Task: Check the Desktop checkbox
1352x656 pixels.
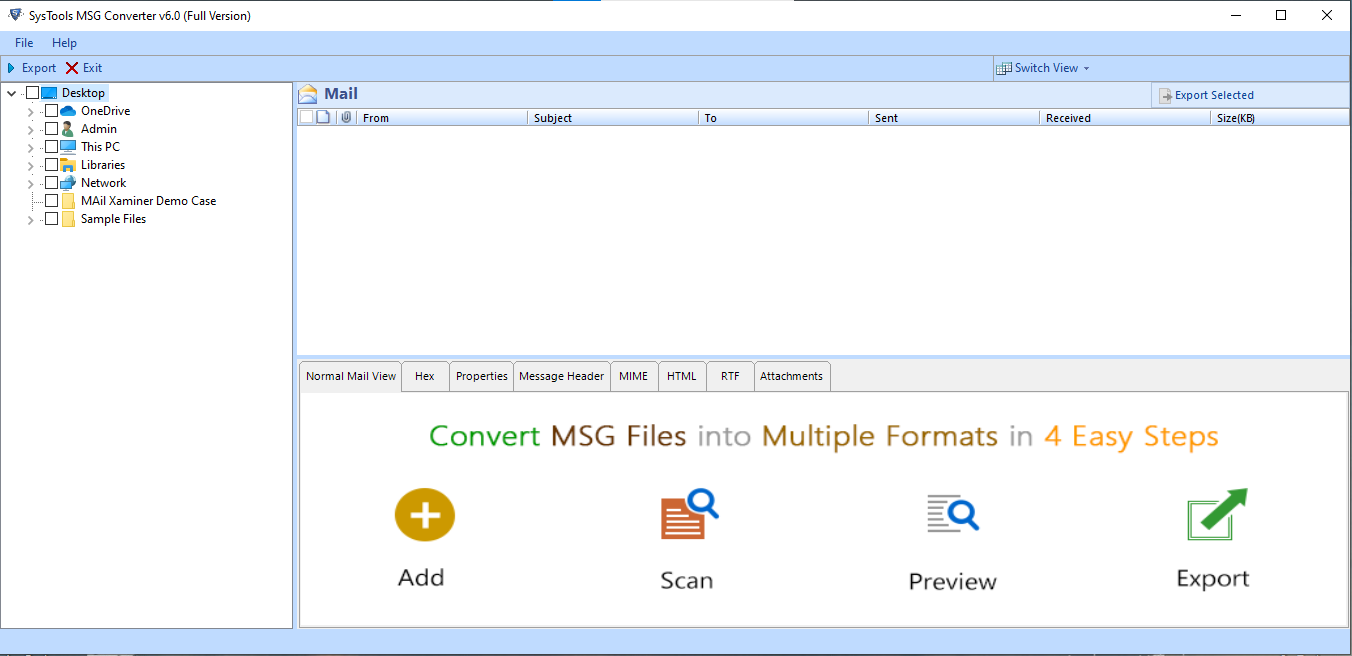Action: 32,93
